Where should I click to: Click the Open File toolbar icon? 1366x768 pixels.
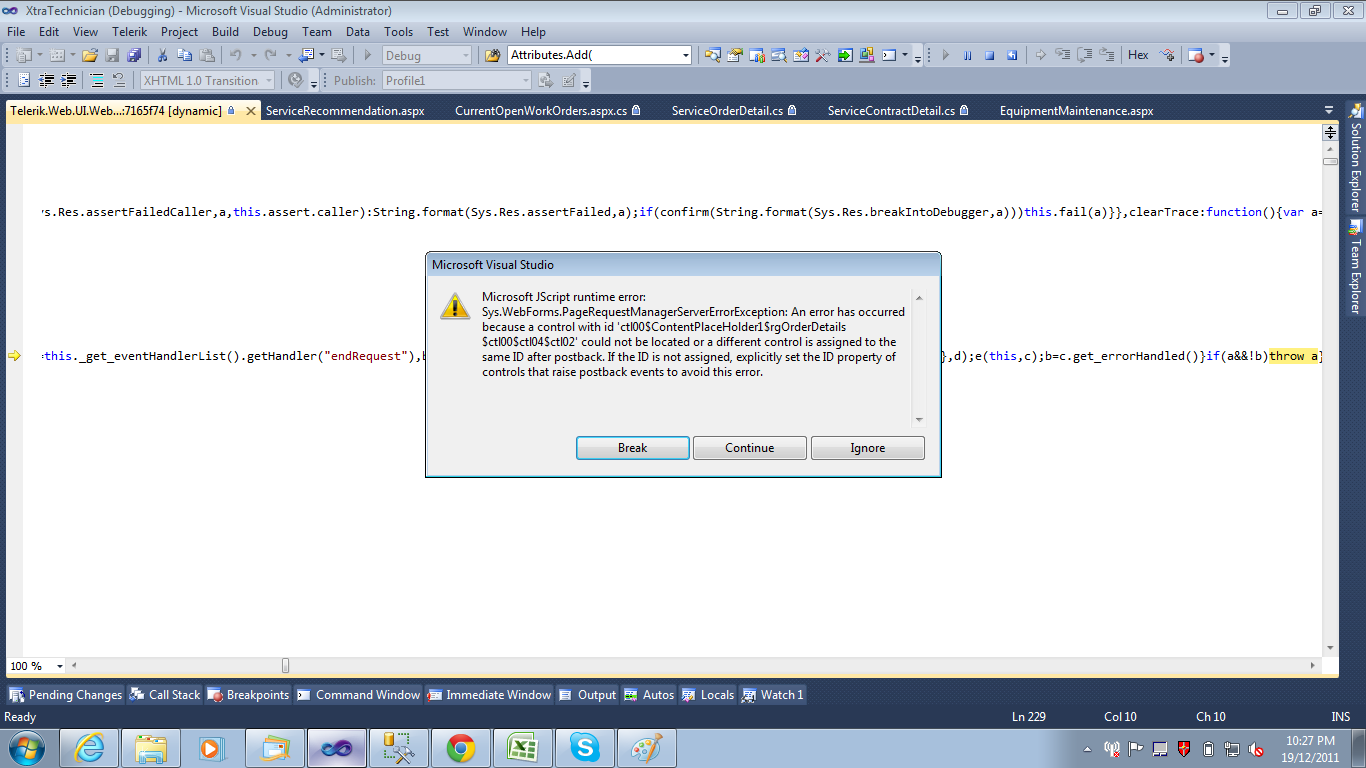(x=90, y=56)
